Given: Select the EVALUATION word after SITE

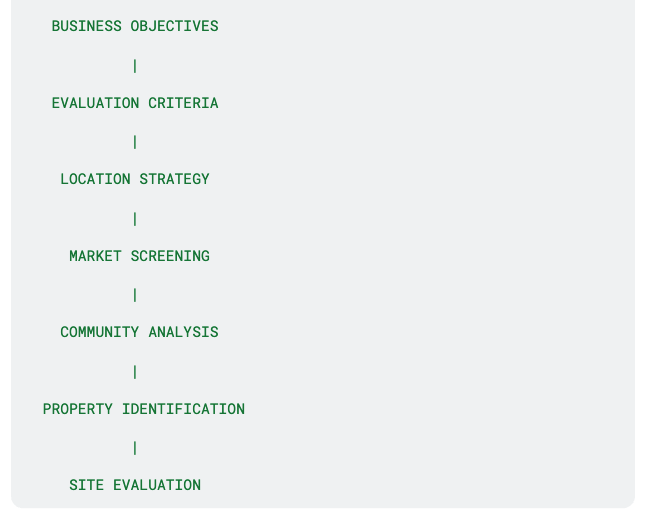Looking at the screenshot, I should (157, 485).
